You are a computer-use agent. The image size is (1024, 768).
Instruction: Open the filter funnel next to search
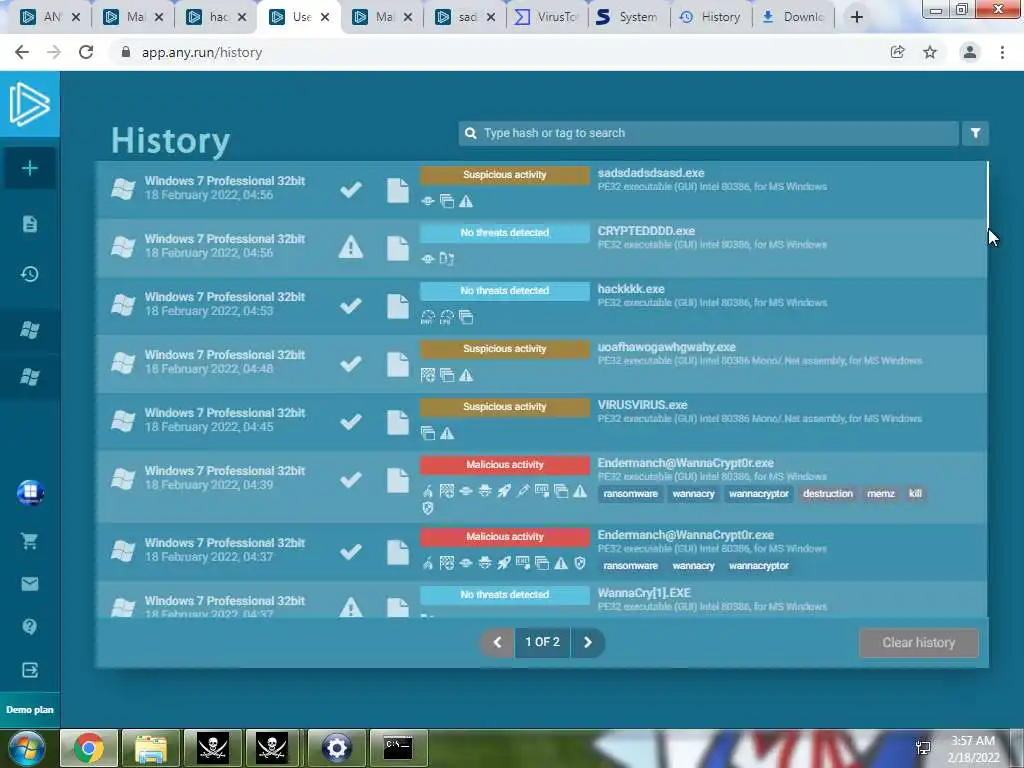975,133
